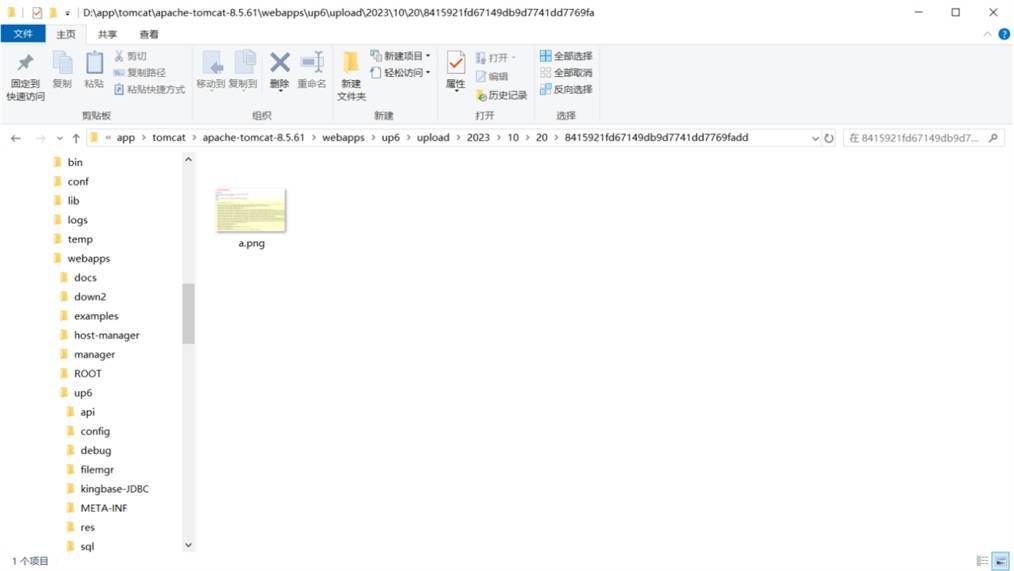Switch to details view icon
Viewport: 1014px width, 571px height.
[x=982, y=561]
